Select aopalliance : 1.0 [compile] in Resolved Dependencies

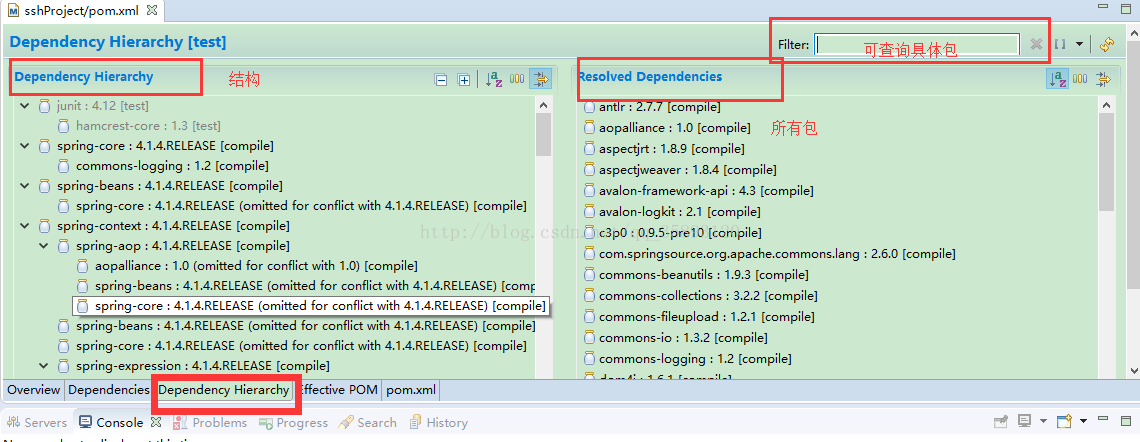tap(675, 128)
